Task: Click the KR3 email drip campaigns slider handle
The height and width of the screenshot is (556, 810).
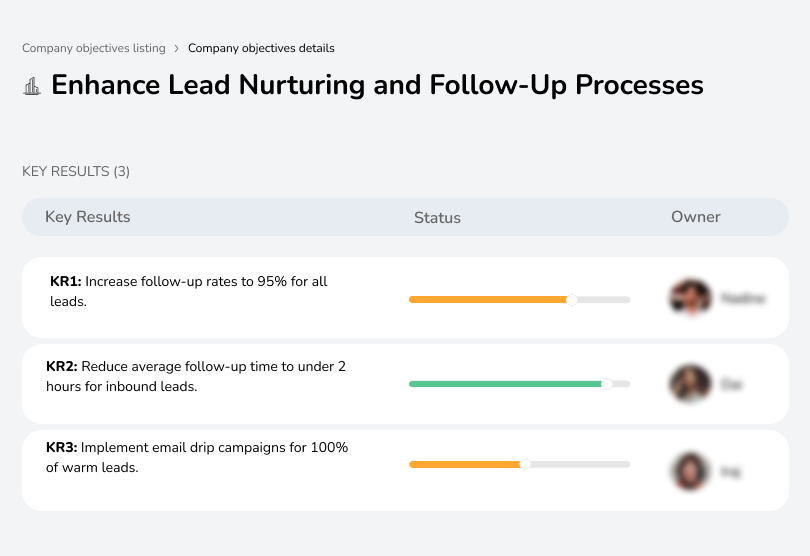Action: tap(525, 464)
